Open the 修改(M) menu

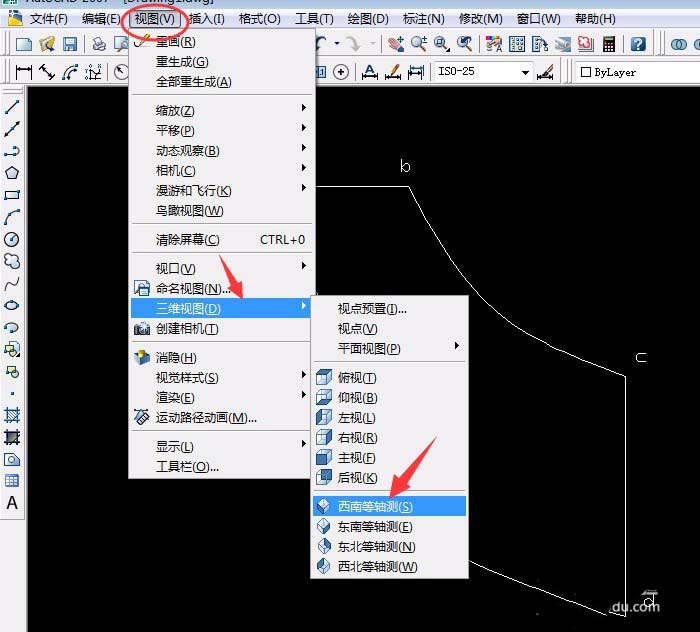click(x=480, y=19)
